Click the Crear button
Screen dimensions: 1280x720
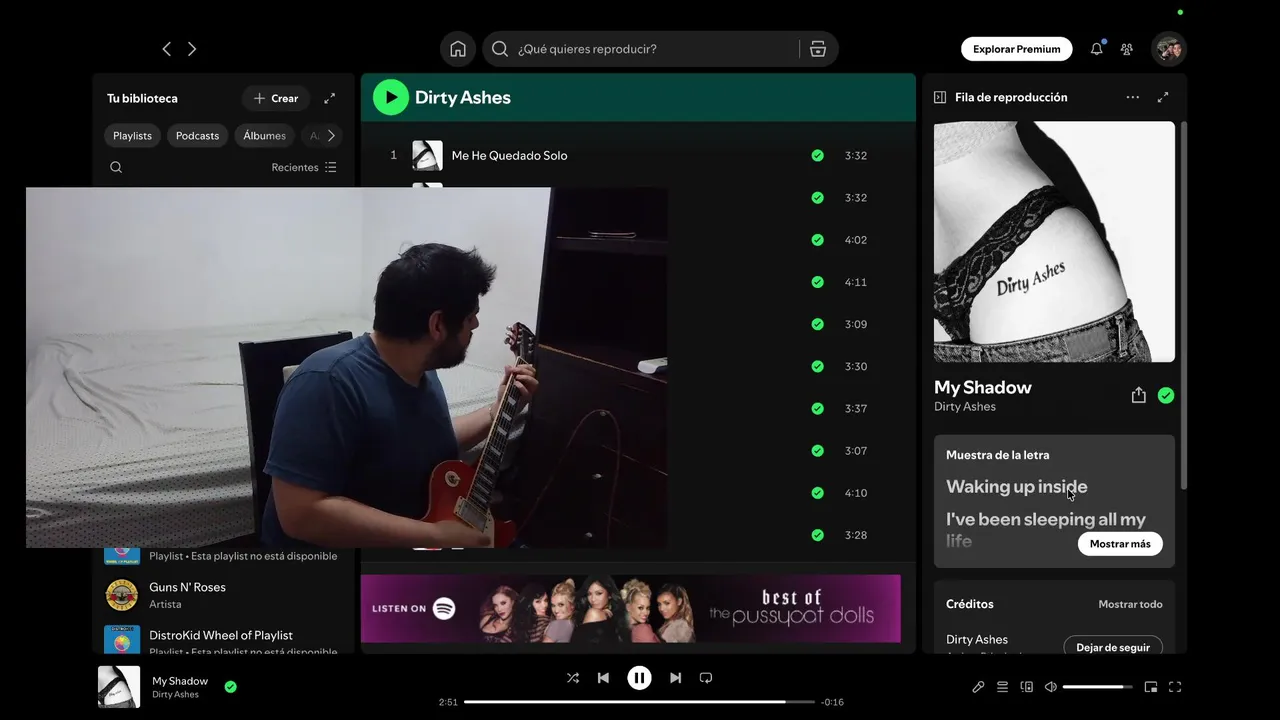(276, 98)
